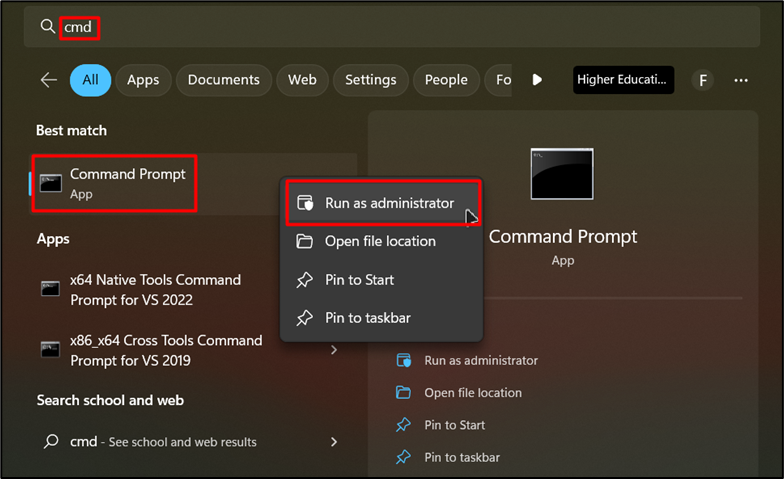Click the F user account avatar
Viewport: 784px width, 479px height.
coord(703,80)
